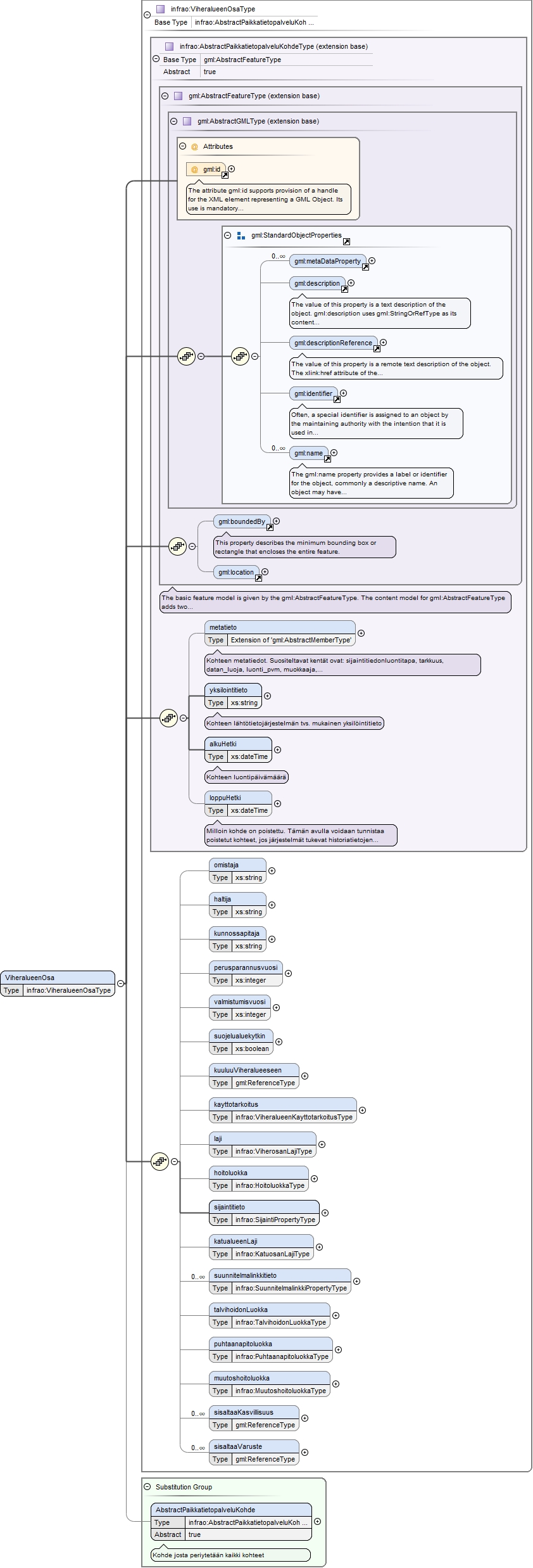Viewport: 533px width, 1568px height.
Task: Open the infrao:HoitoluokkaType type link
Action: pos(270,1185)
